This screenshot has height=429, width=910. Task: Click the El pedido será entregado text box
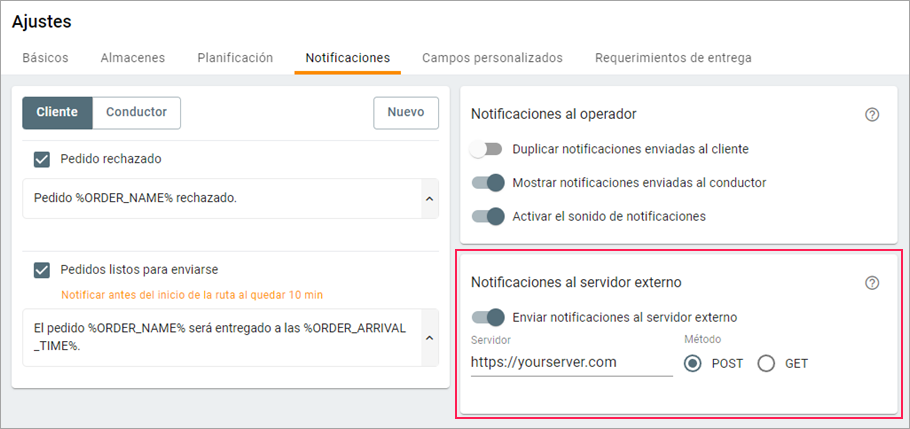coord(222,338)
